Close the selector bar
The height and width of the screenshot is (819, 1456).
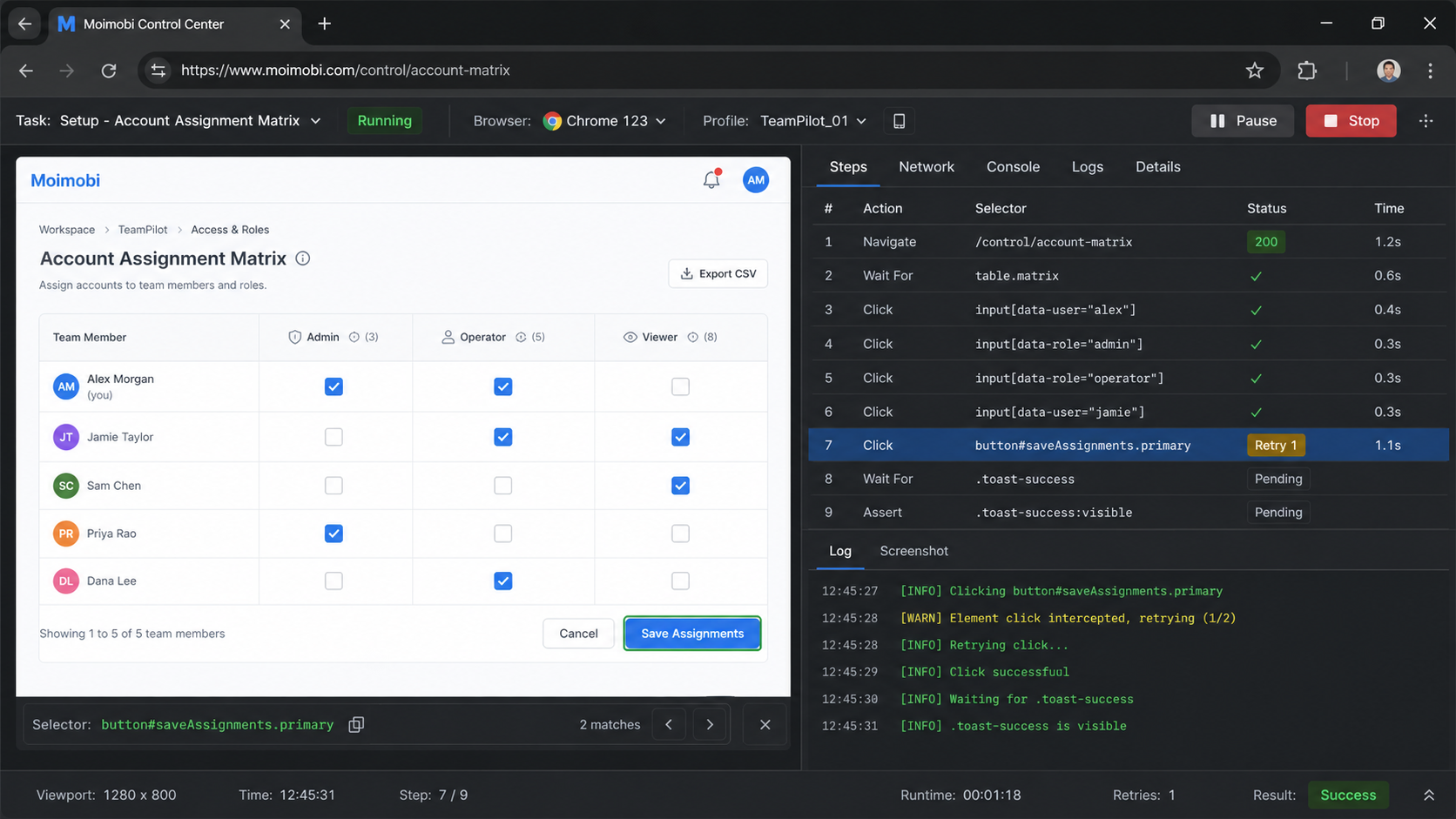coord(765,724)
